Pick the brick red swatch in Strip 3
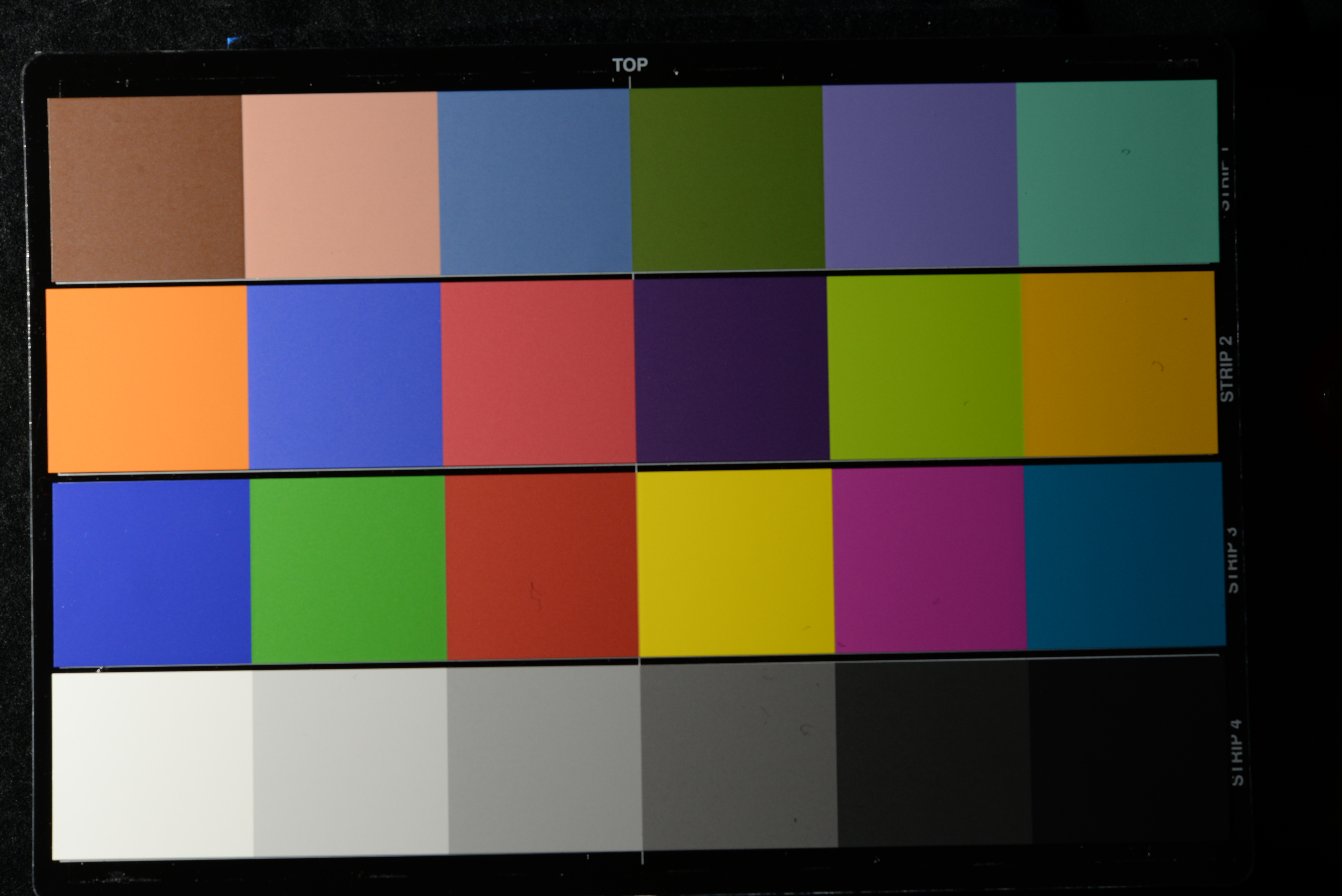 (542, 566)
